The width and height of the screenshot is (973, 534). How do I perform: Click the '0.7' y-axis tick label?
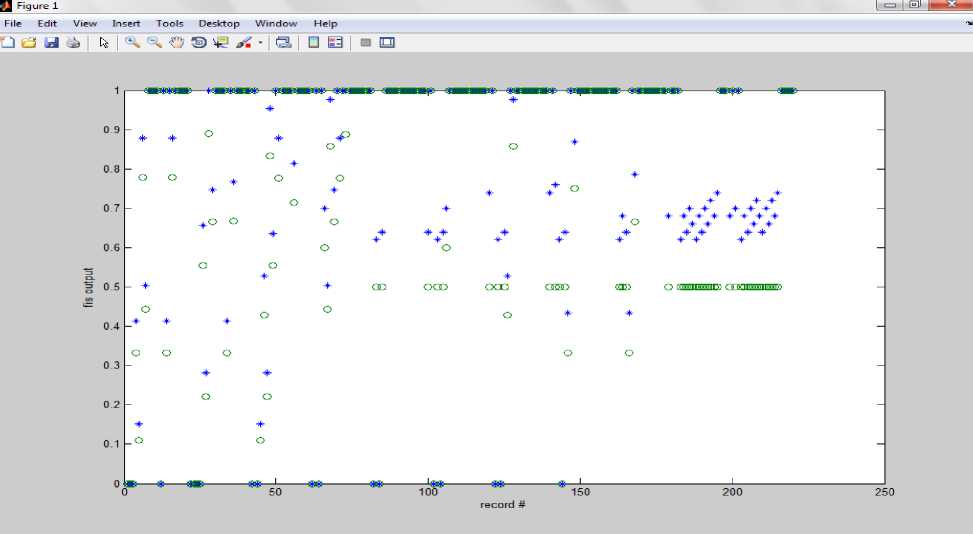[112, 208]
